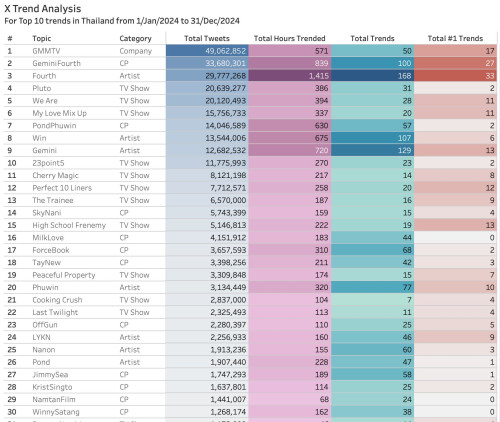Screen dimensions: 500x422
Task: Select the GMMTV topic row label
Action: (46, 51)
